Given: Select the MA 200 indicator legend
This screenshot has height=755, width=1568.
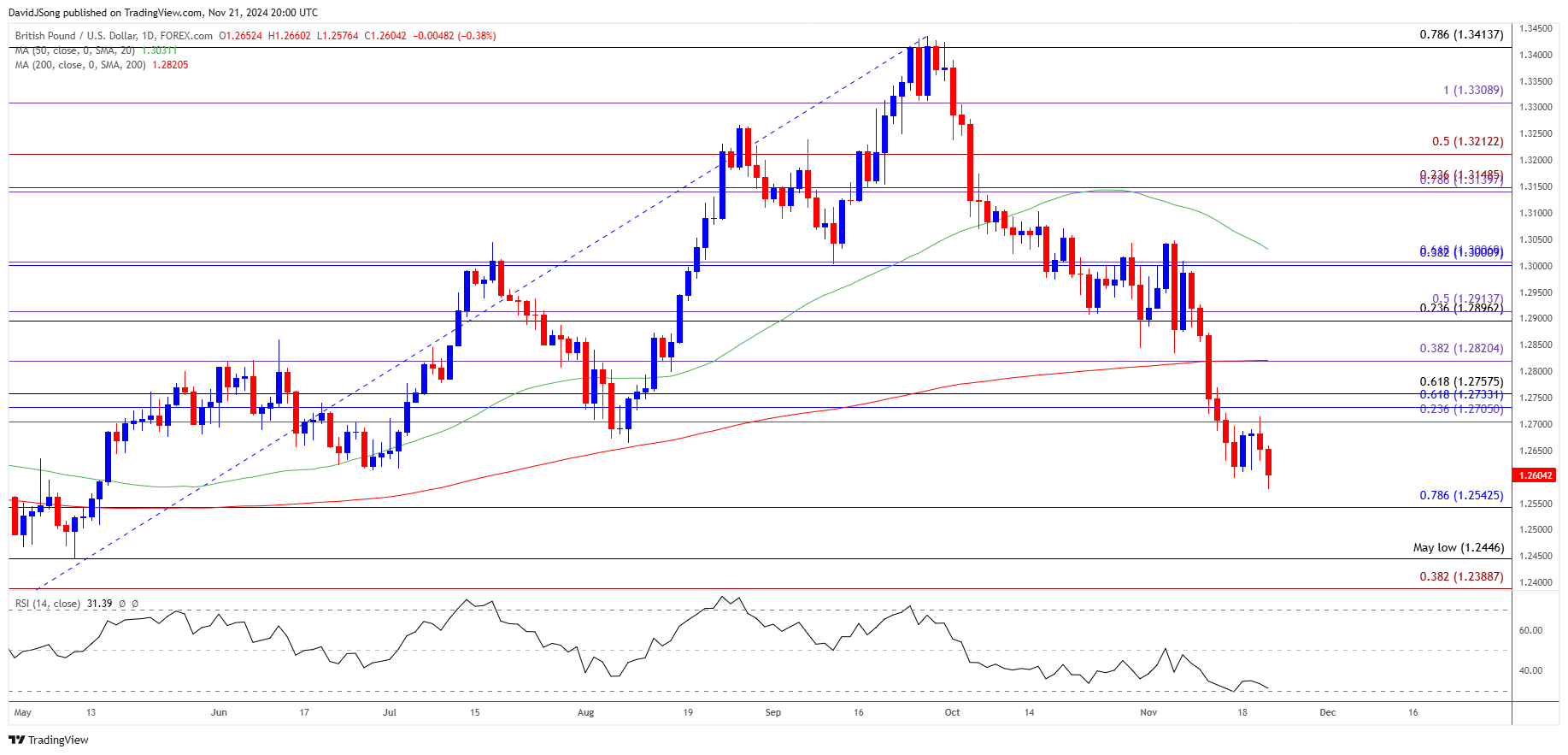Looking at the screenshot, I should 80,65.
